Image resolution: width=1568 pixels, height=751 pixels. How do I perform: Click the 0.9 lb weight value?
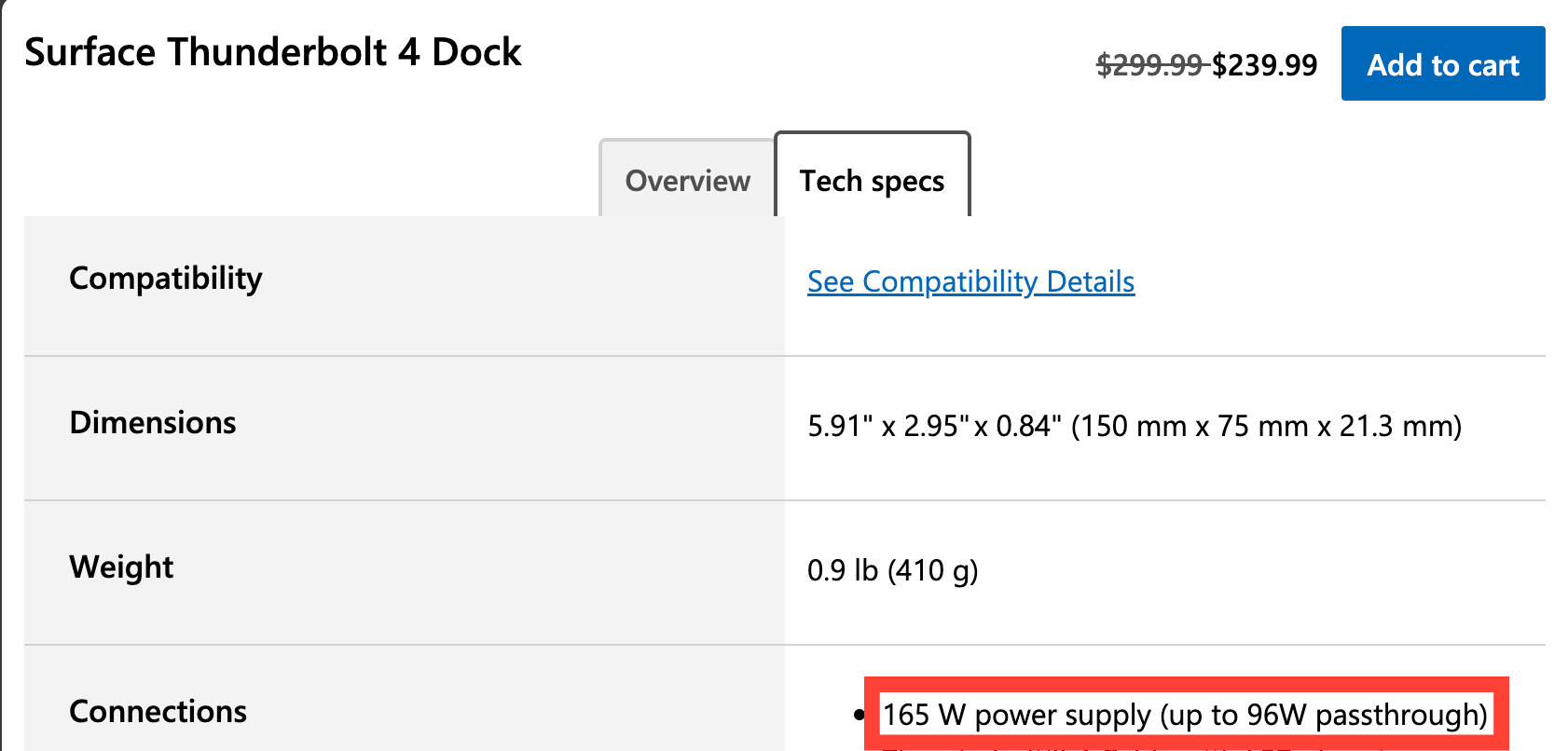tap(843, 570)
